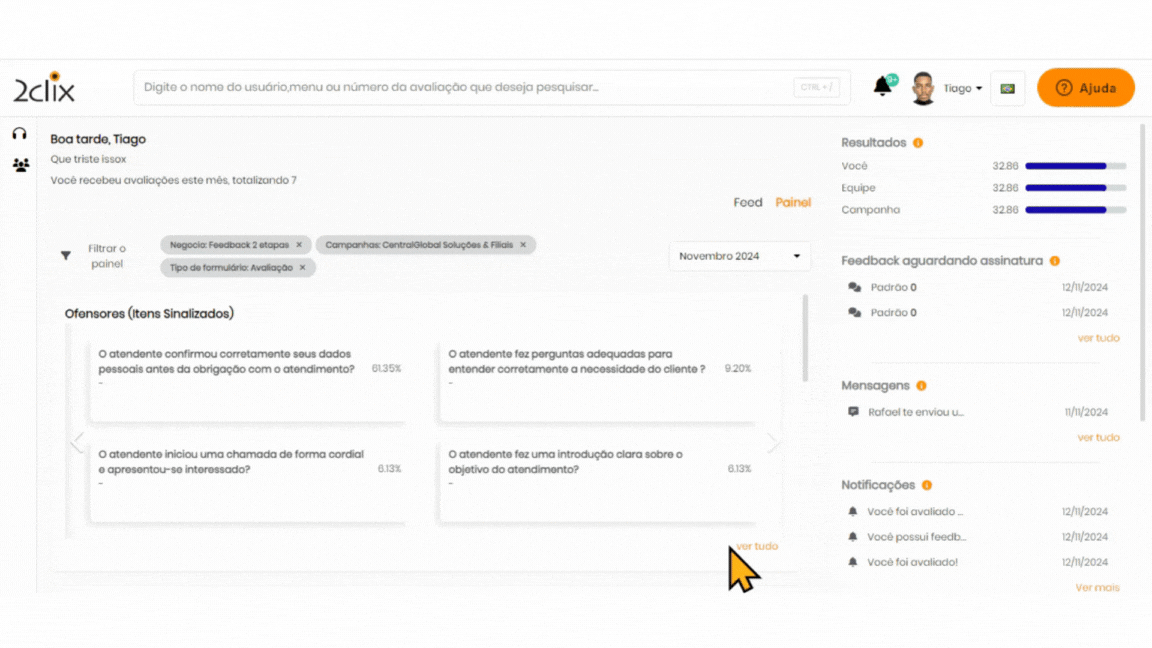The width and height of the screenshot is (1152, 648).
Task: Open the team users sidebar icon
Action: point(20,165)
